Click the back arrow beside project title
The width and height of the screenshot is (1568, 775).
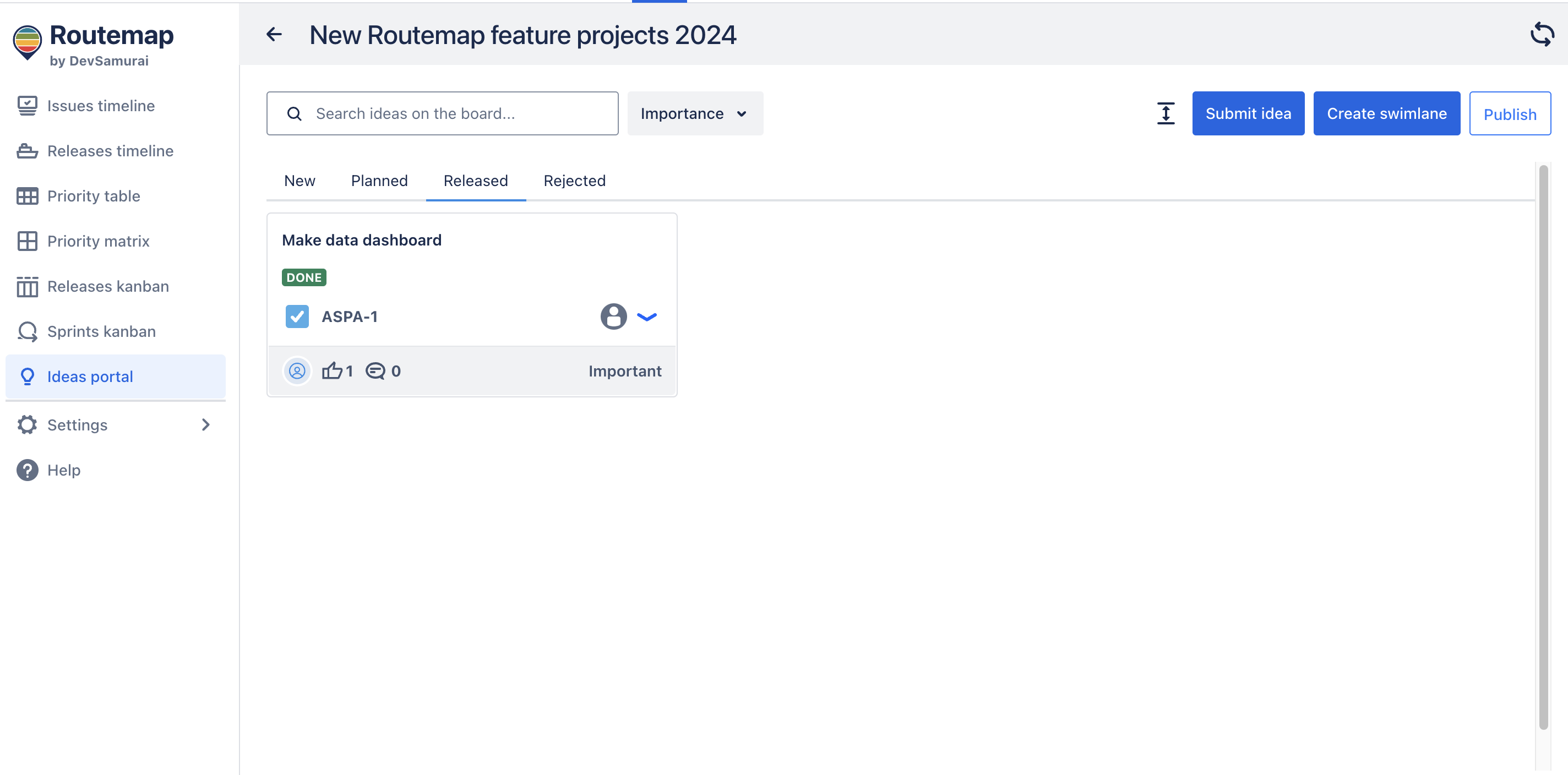[x=274, y=35]
